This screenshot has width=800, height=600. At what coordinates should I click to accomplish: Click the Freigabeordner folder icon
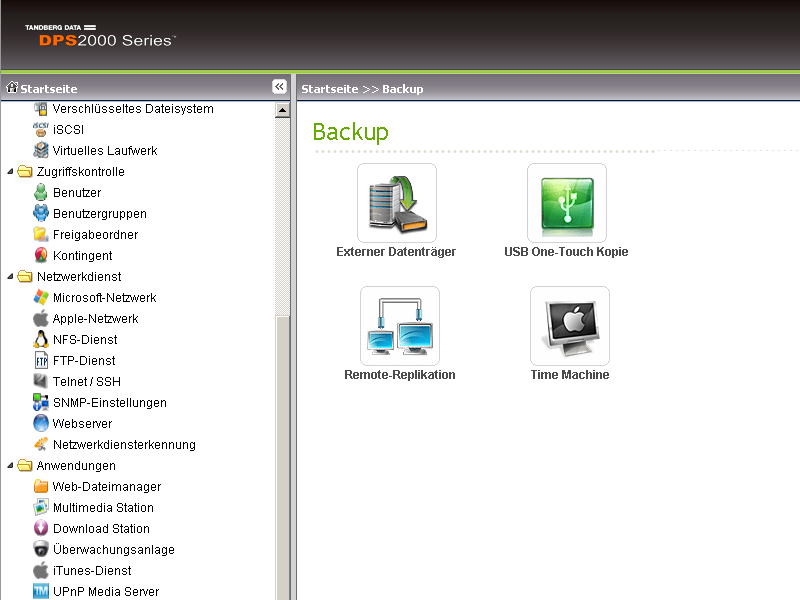41,234
